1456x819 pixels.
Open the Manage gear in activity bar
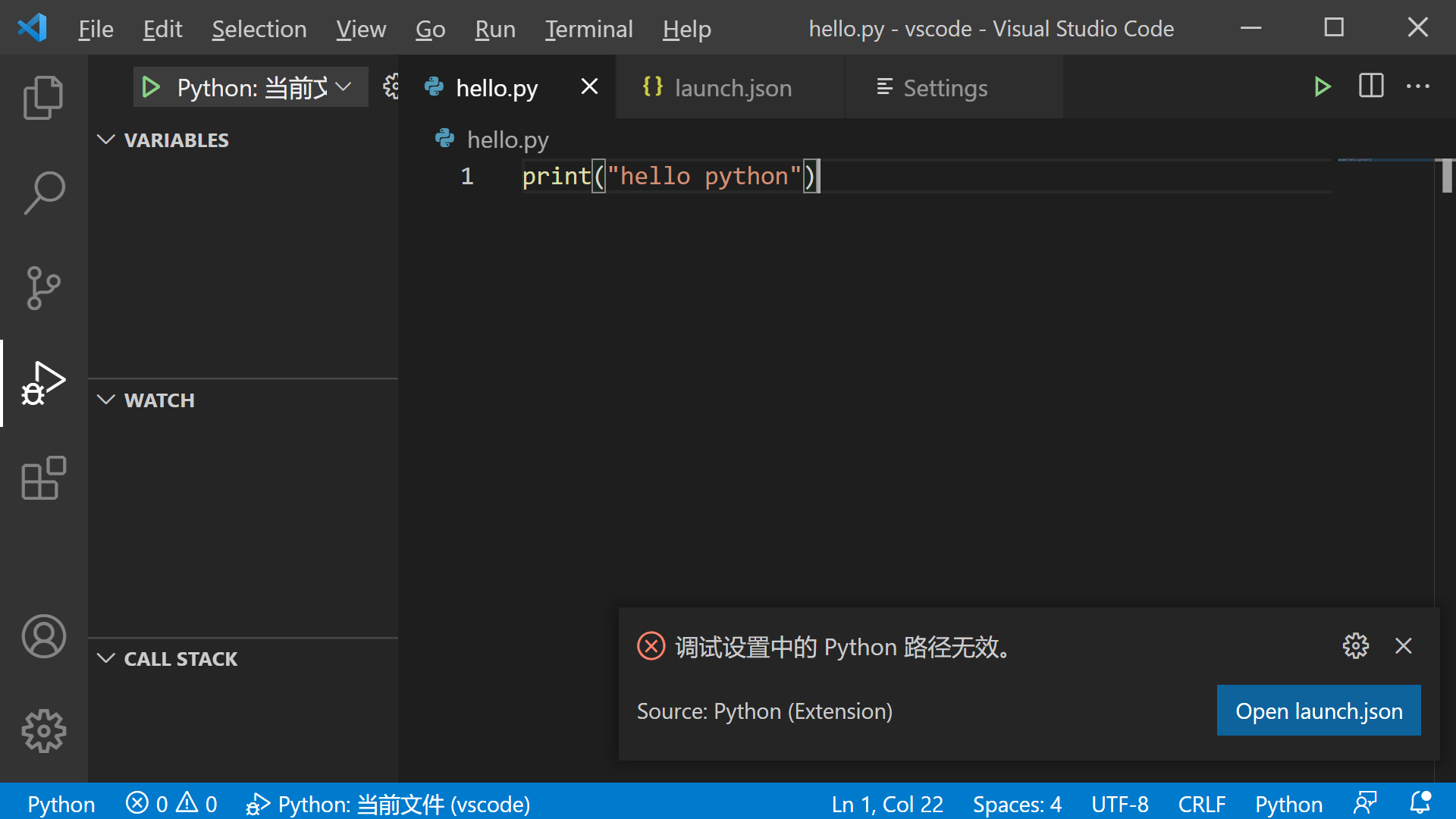[x=43, y=731]
